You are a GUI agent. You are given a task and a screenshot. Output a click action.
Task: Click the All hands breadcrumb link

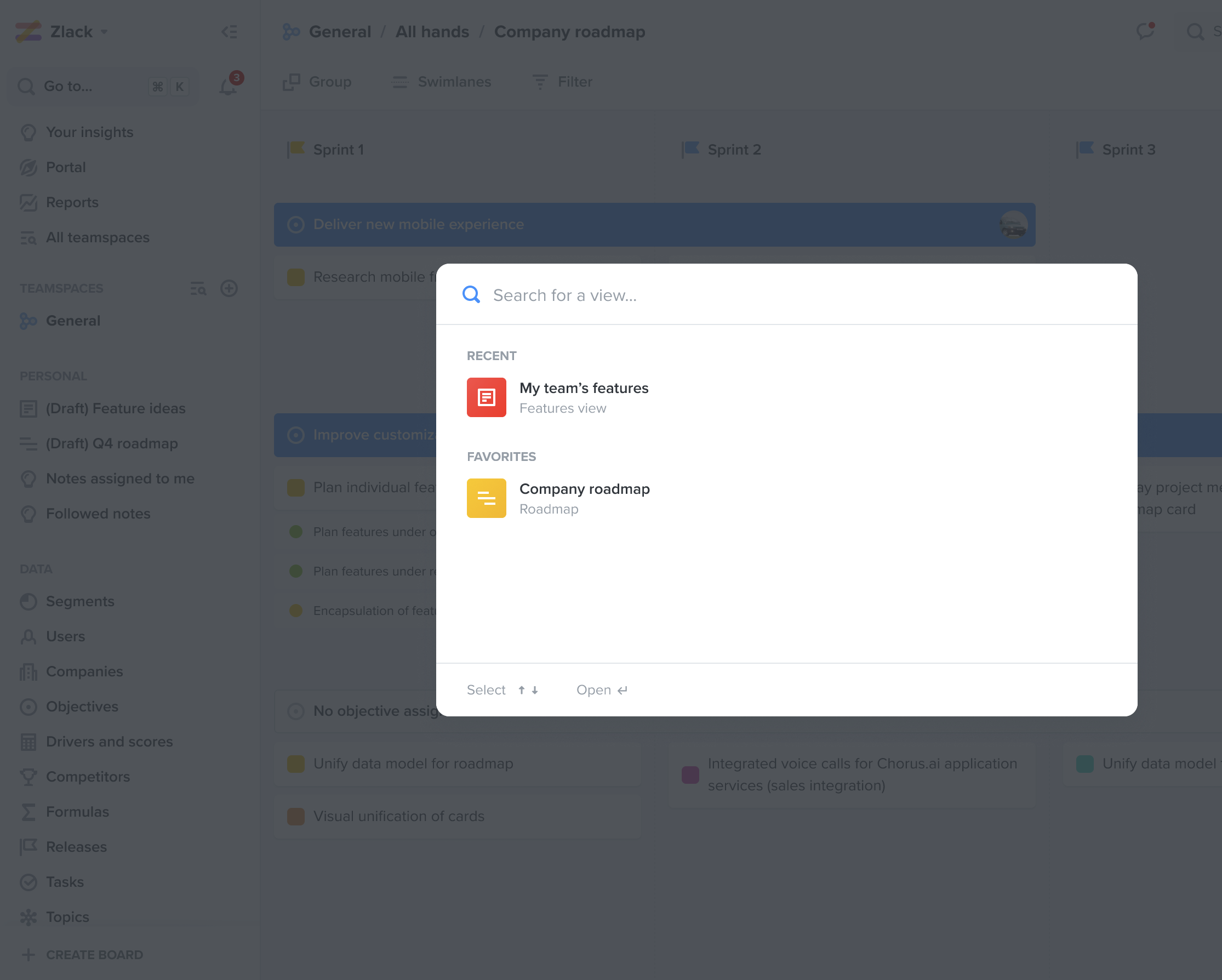point(432,32)
